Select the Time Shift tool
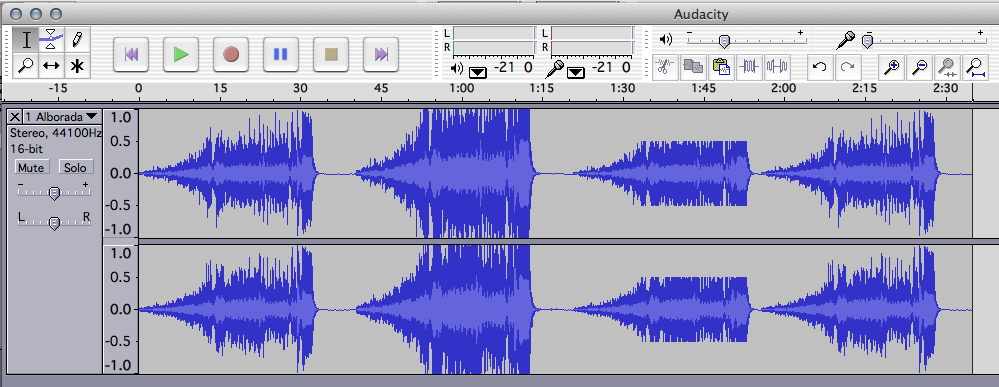The height and width of the screenshot is (387, 999). (51, 66)
